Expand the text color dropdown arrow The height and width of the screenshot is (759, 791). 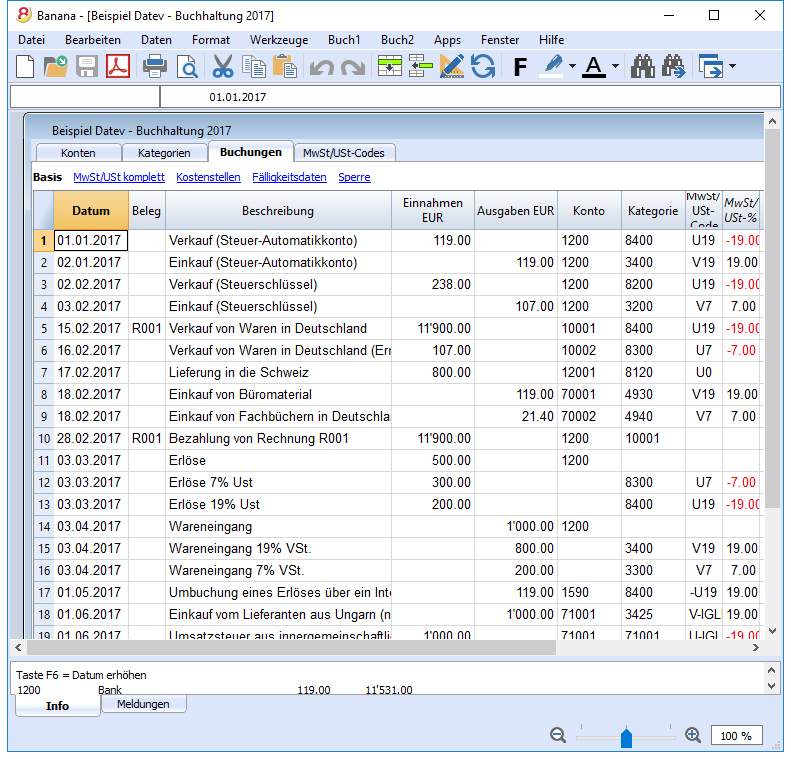[x=615, y=66]
